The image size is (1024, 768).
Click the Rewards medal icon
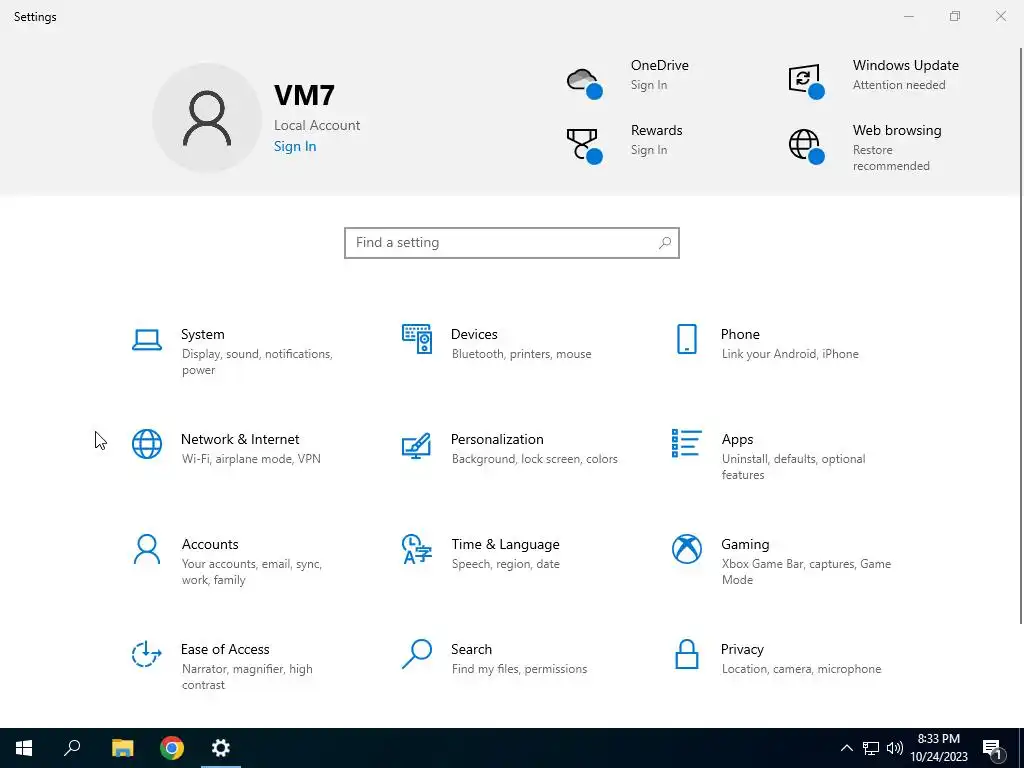(x=584, y=146)
